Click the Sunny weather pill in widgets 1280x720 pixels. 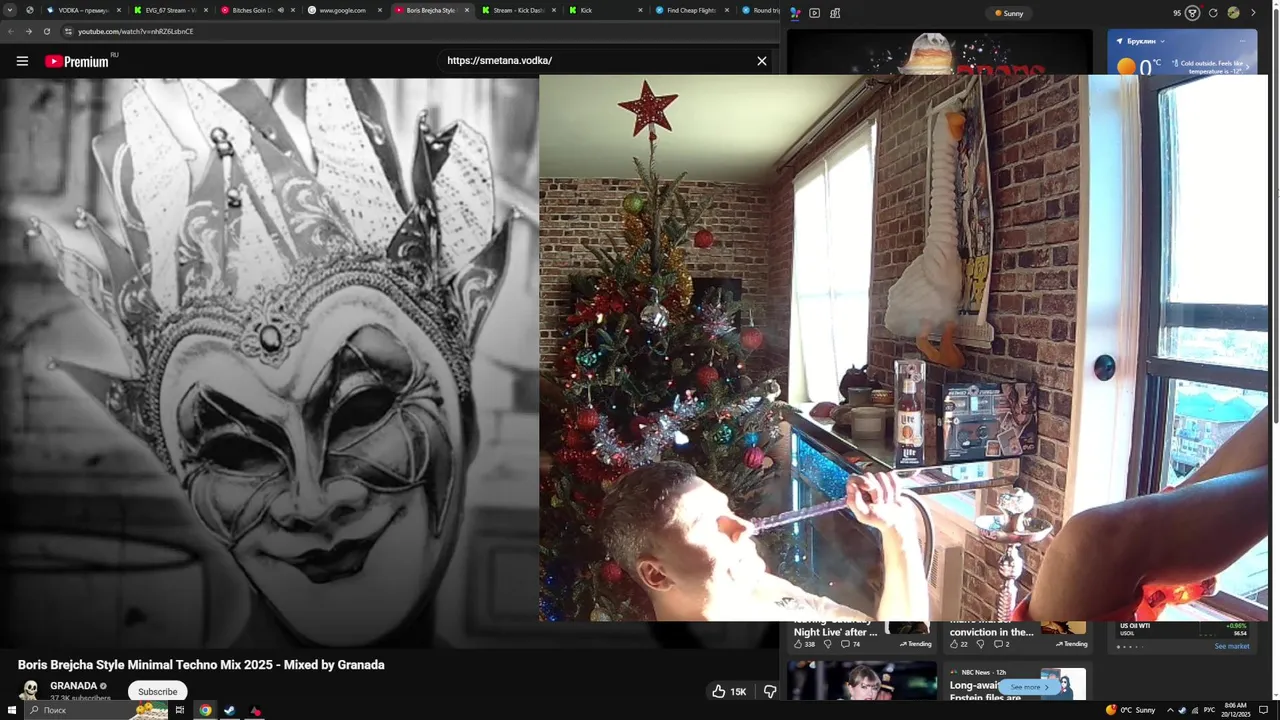[1009, 13]
